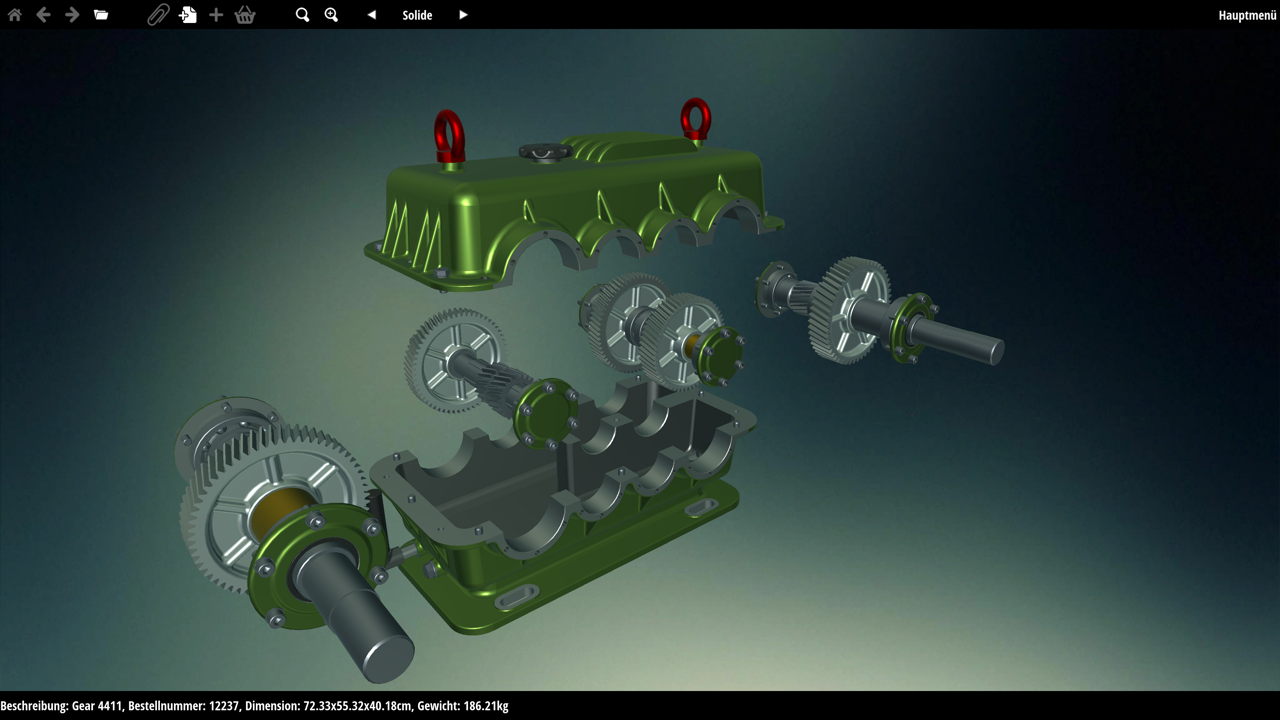Click the Gear 4411 description status text
1280x720 pixels.
click(255, 706)
